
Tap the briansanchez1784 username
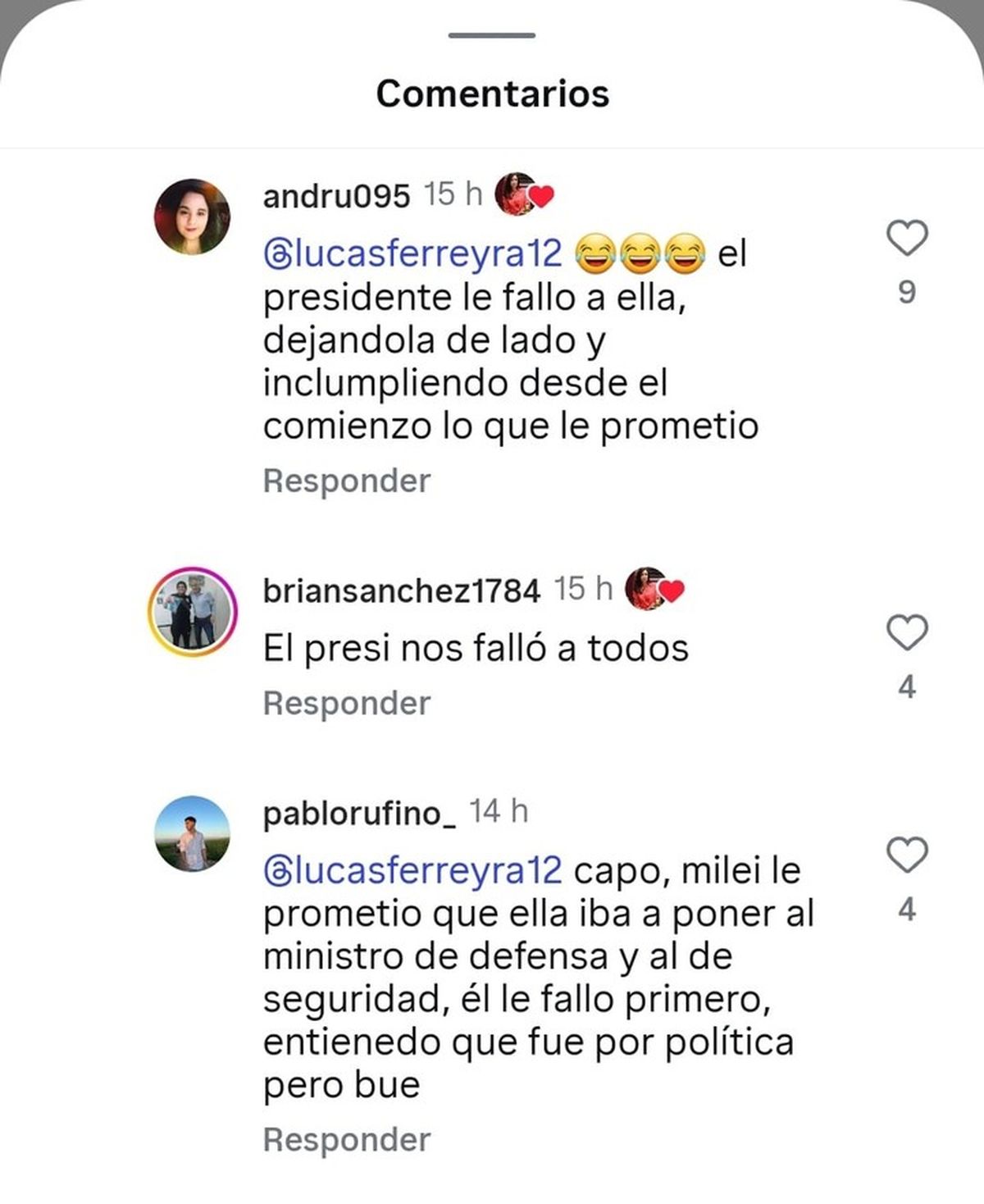click(402, 591)
